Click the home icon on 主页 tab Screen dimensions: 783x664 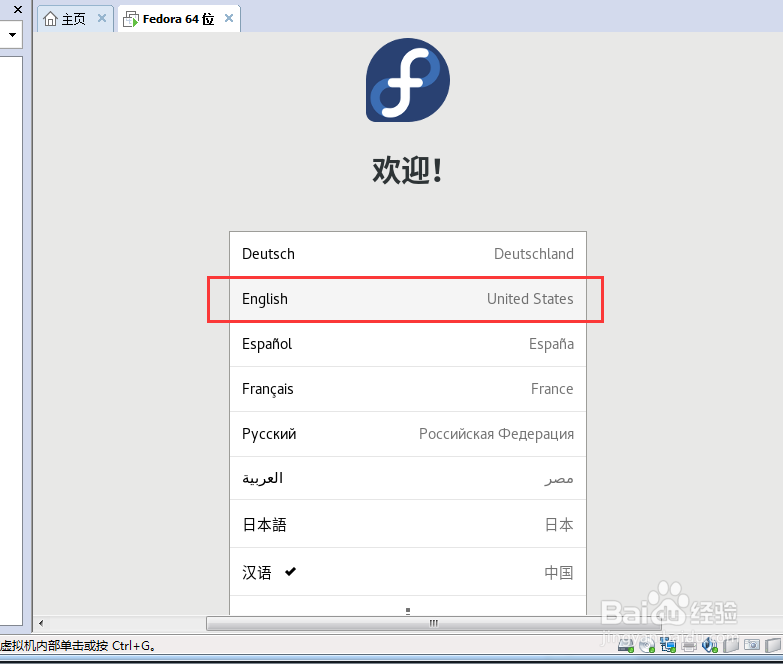(x=50, y=18)
